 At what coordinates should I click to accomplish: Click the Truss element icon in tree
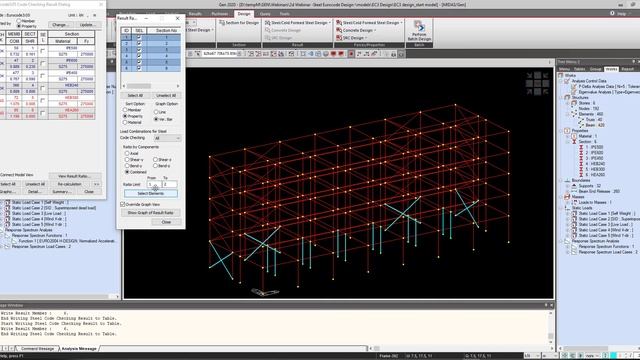pos(581,120)
